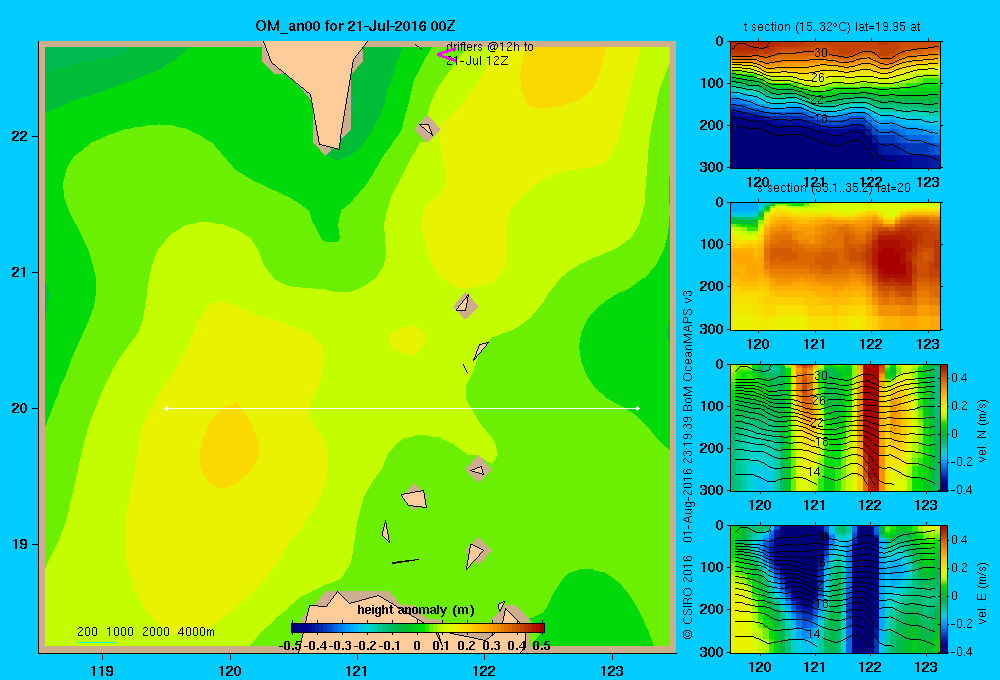This screenshot has height=680, width=1000.
Task: Click the vertical CSIRO BoM OceanMAPS v3 credit text
Action: [688, 464]
